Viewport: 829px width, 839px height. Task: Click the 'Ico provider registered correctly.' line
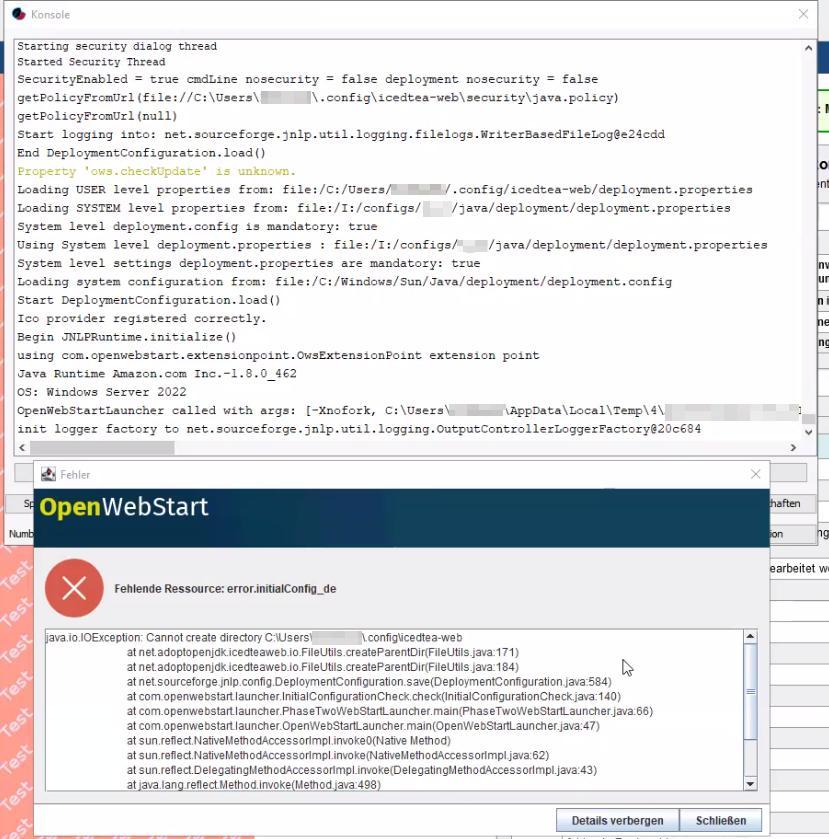[x=141, y=318]
